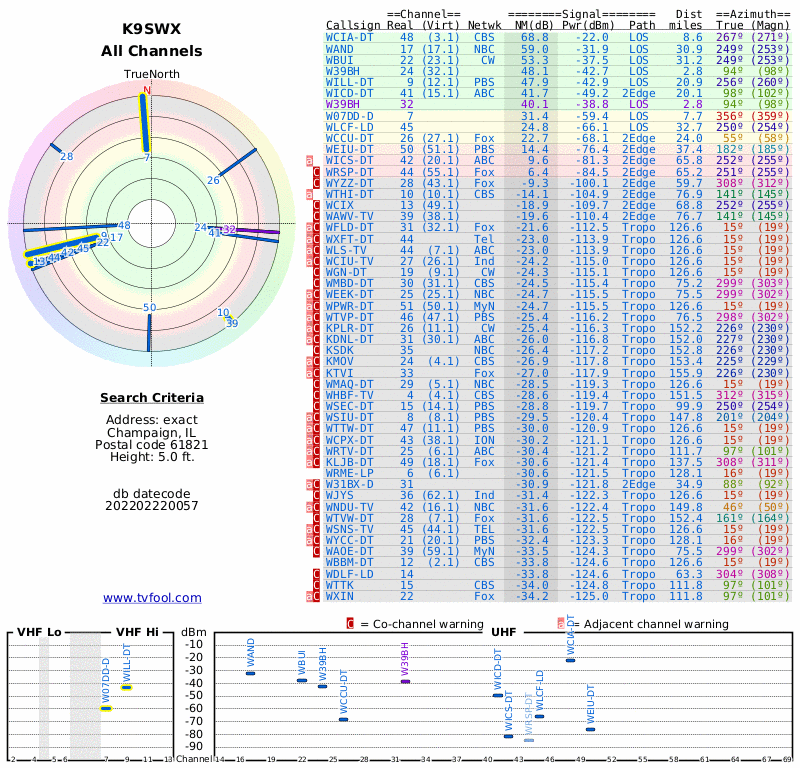Select the W07DD-D callsign entry
This screenshot has width=800, height=768.
click(x=349, y=116)
